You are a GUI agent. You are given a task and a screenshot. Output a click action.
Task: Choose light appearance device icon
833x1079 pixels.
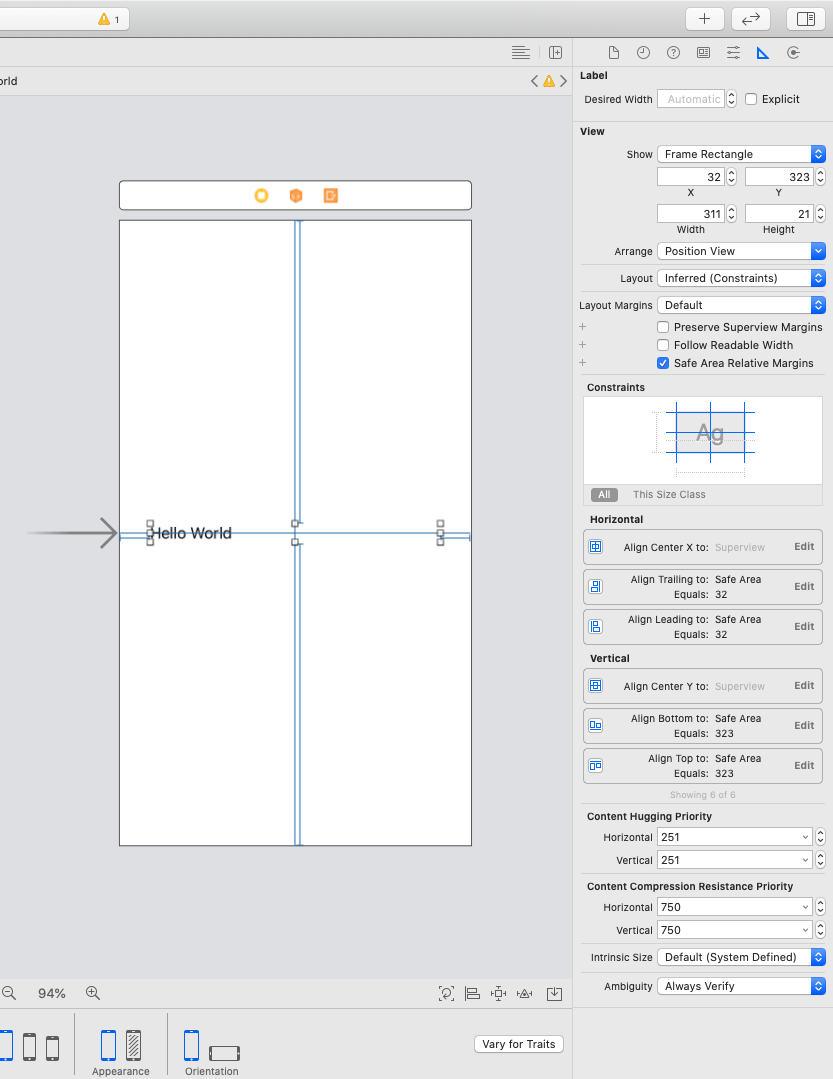tap(109, 1045)
